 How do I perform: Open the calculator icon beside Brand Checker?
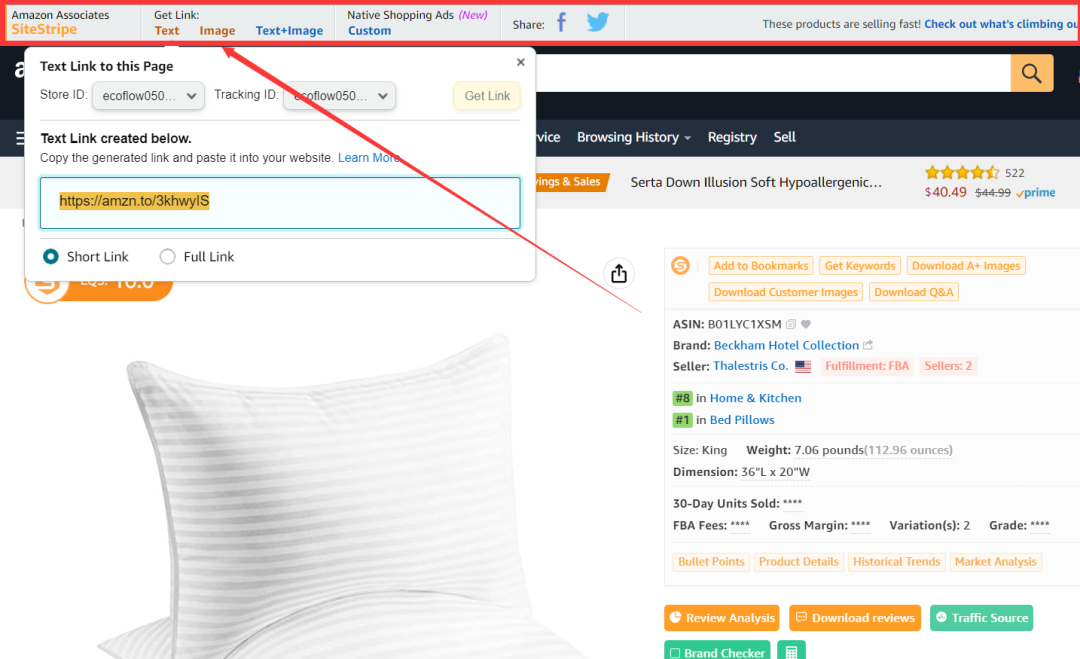791,651
